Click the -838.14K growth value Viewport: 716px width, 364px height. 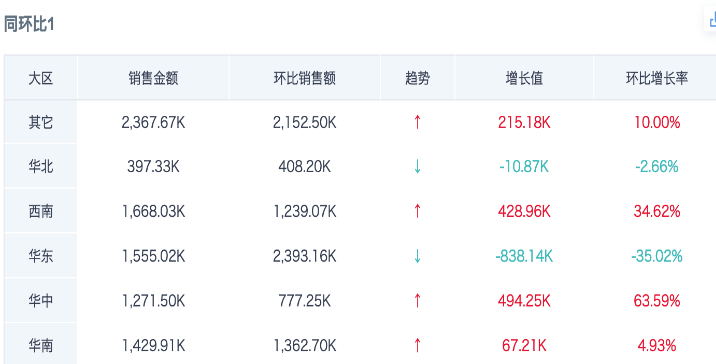point(524,256)
